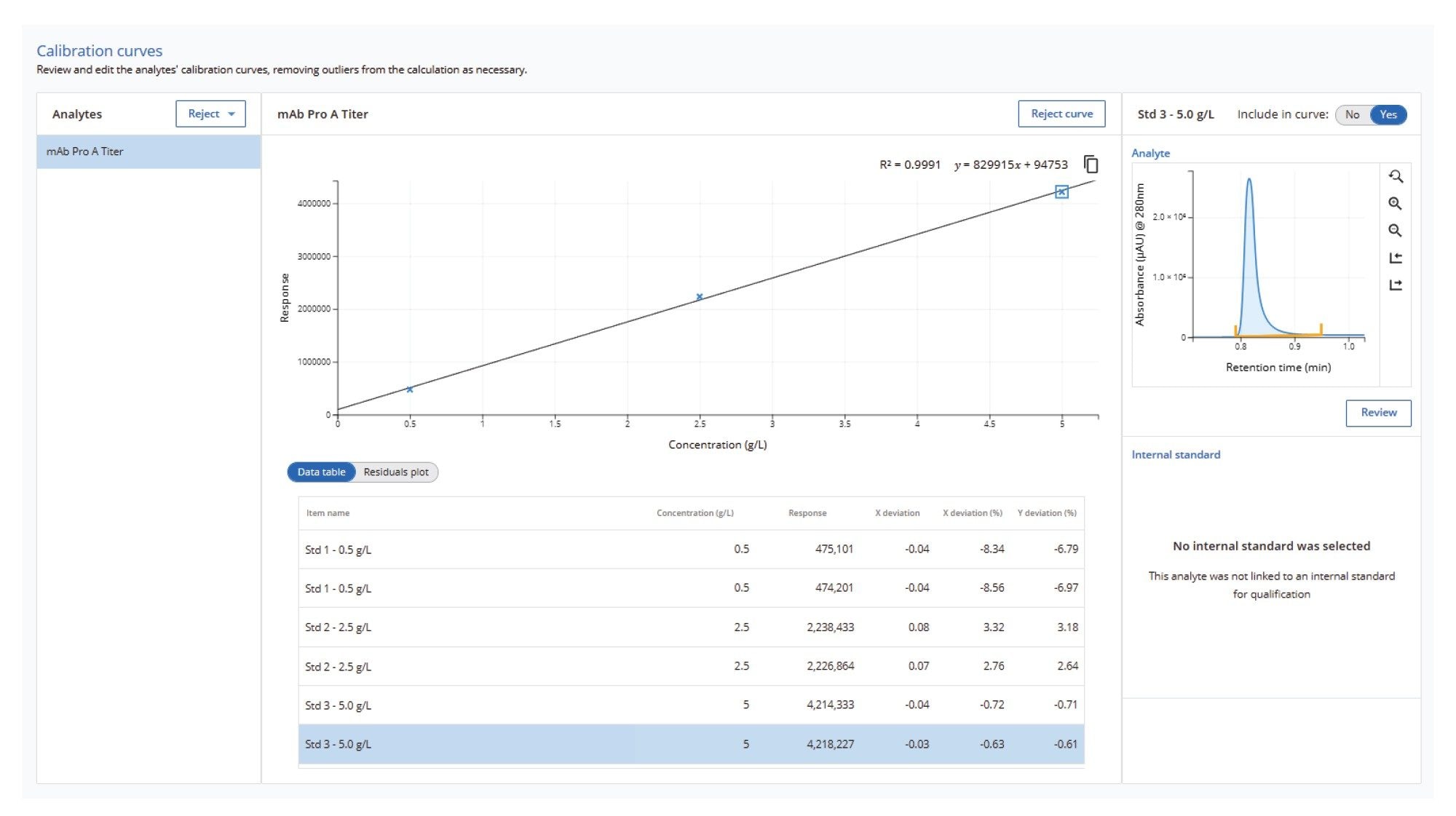Select the boxed 5 g/L data point marker

coord(1061,192)
